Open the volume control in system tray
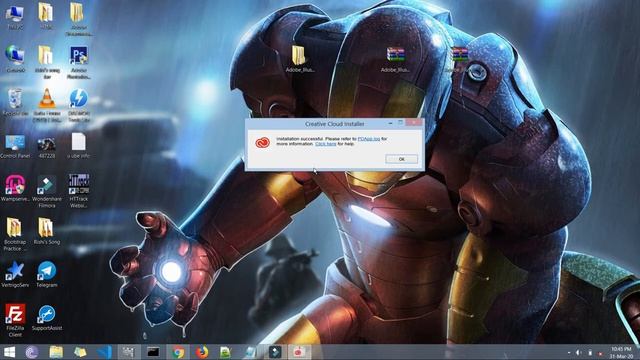This screenshot has width=640, height=360. tap(579, 353)
